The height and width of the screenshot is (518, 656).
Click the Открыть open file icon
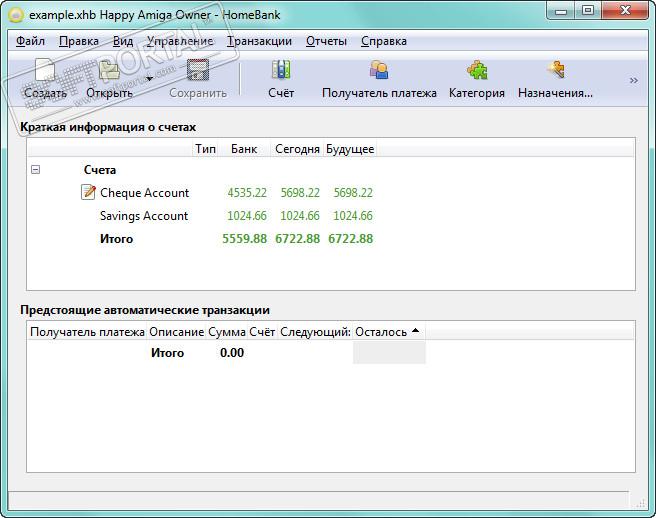(110, 70)
